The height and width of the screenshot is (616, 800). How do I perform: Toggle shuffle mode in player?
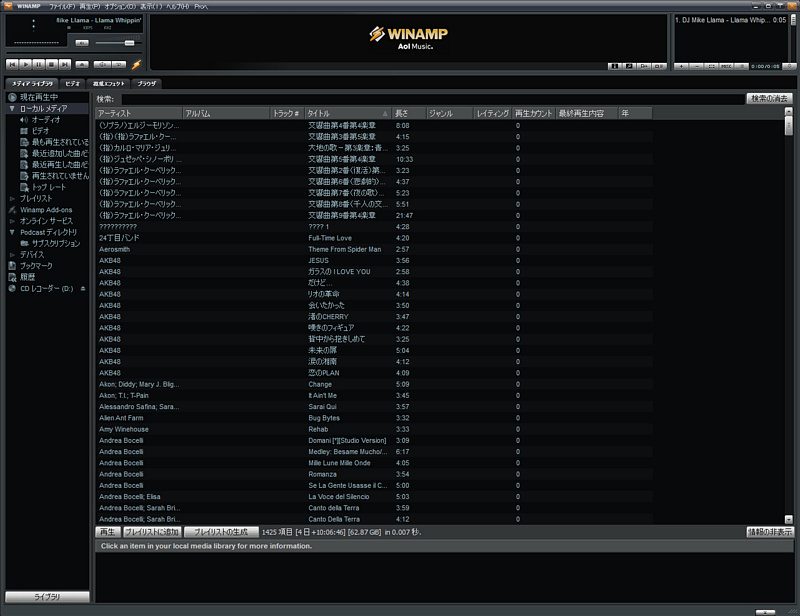point(102,65)
